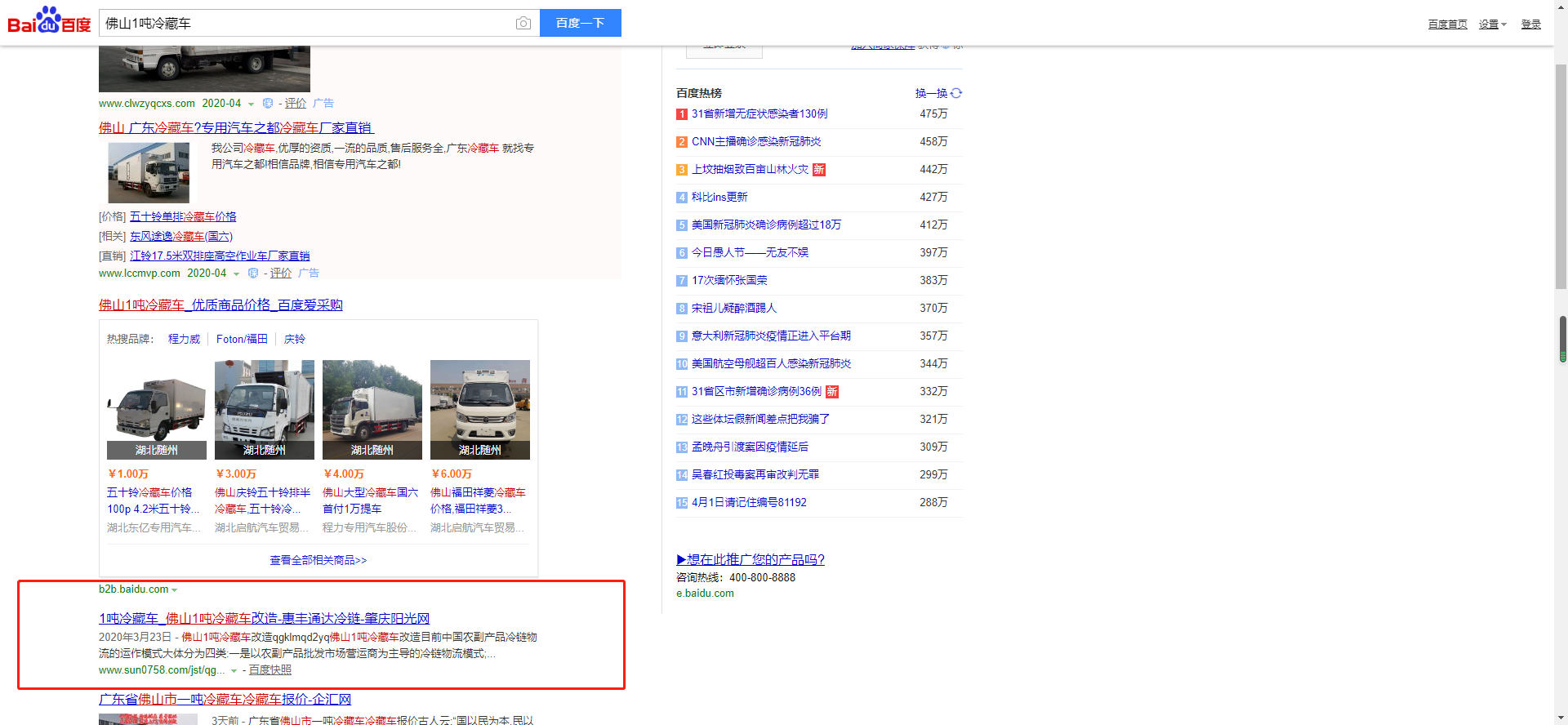Open 东风途逸冷藏车(国六) link

[x=181, y=236]
